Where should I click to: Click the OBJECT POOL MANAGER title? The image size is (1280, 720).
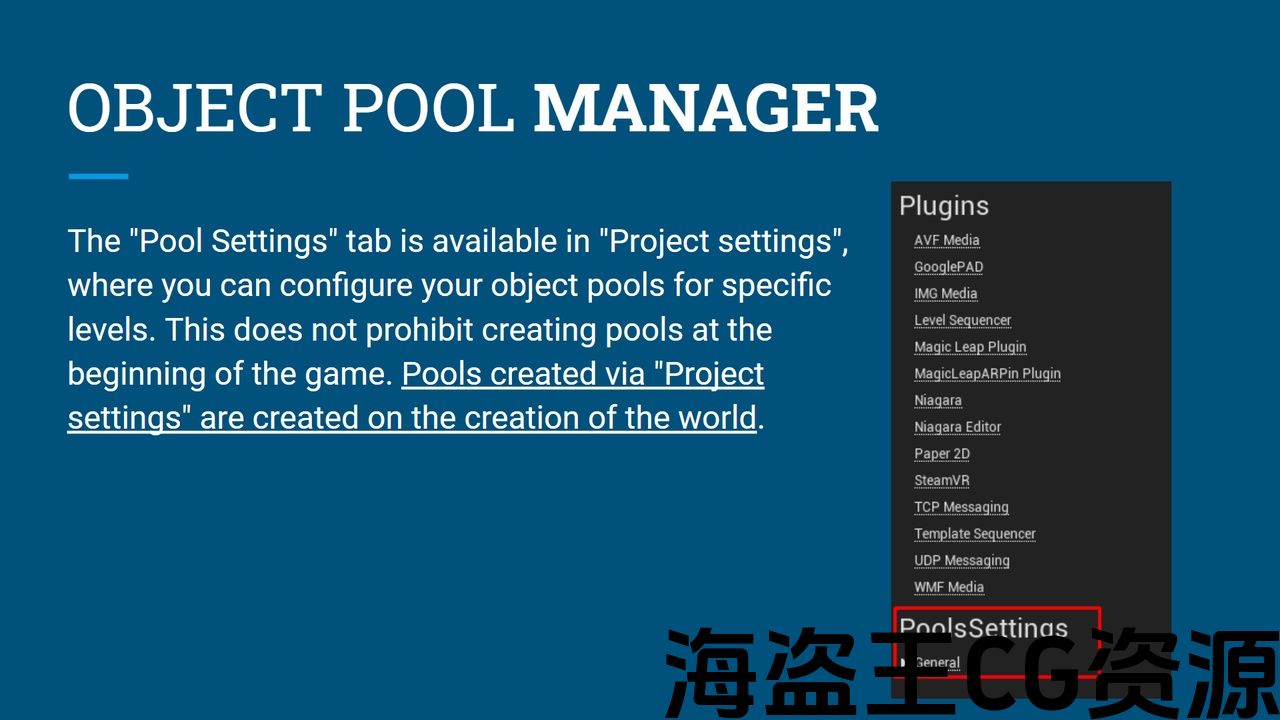472,108
